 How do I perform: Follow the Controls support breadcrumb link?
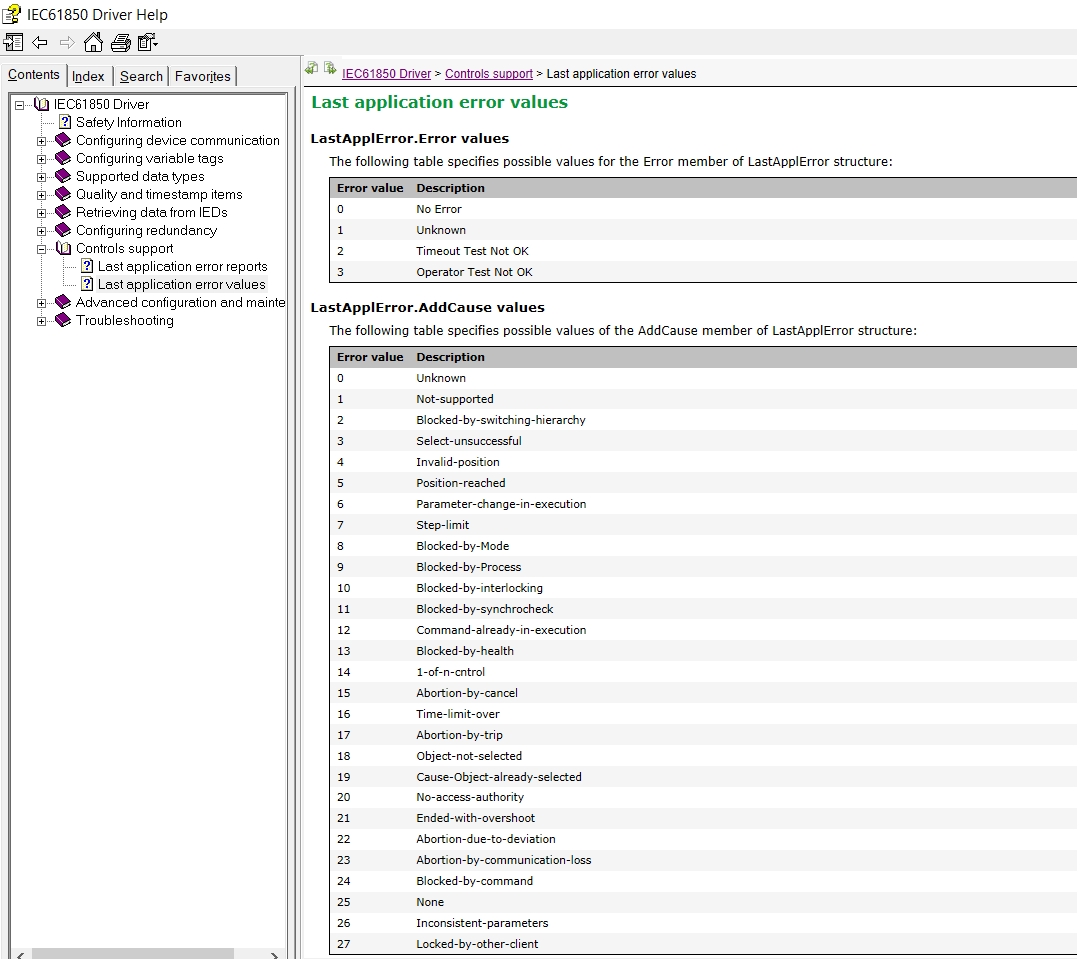pyautogui.click(x=488, y=74)
